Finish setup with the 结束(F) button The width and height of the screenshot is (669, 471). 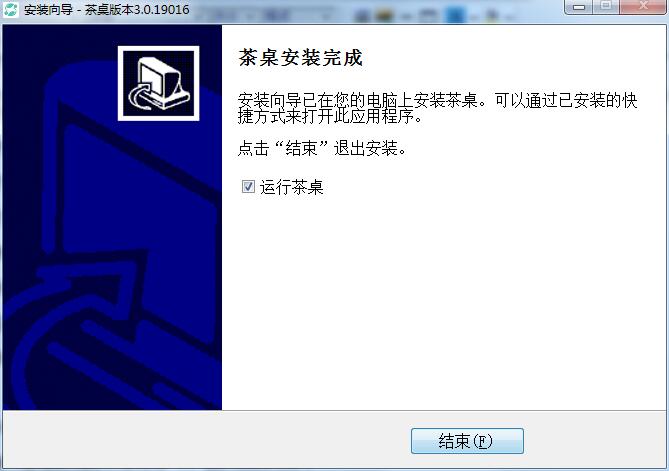(x=467, y=441)
